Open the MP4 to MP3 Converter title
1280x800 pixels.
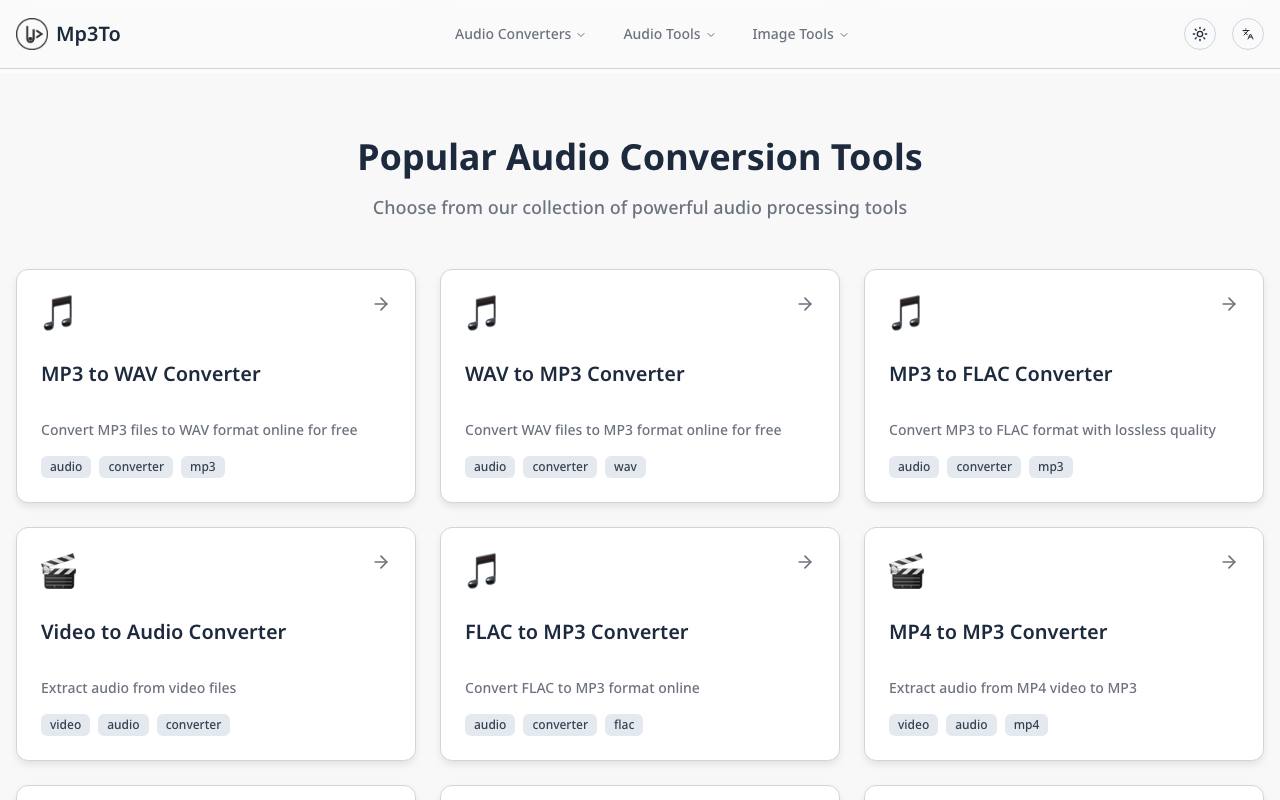click(x=998, y=632)
